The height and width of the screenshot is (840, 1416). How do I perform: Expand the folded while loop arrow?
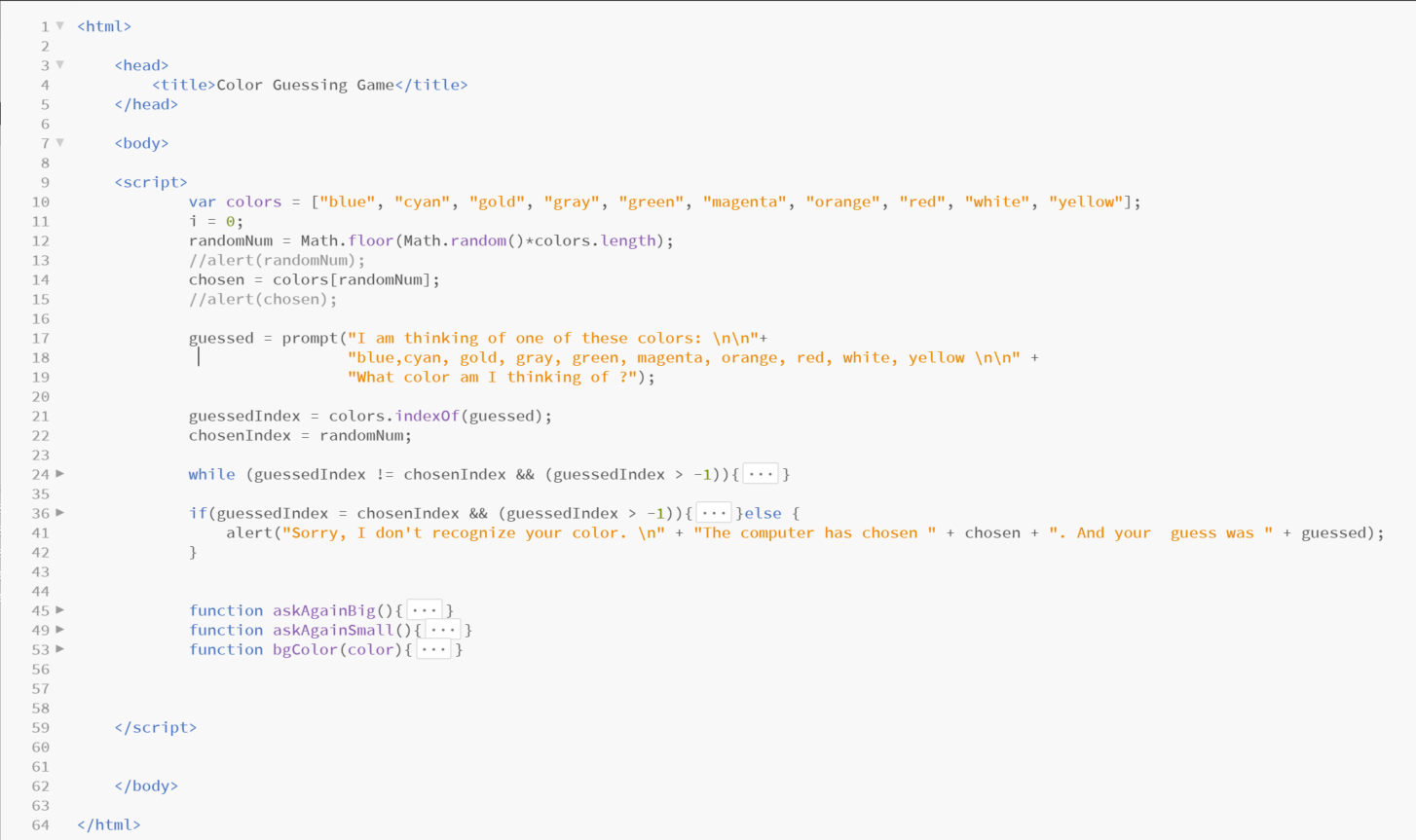[x=60, y=474]
